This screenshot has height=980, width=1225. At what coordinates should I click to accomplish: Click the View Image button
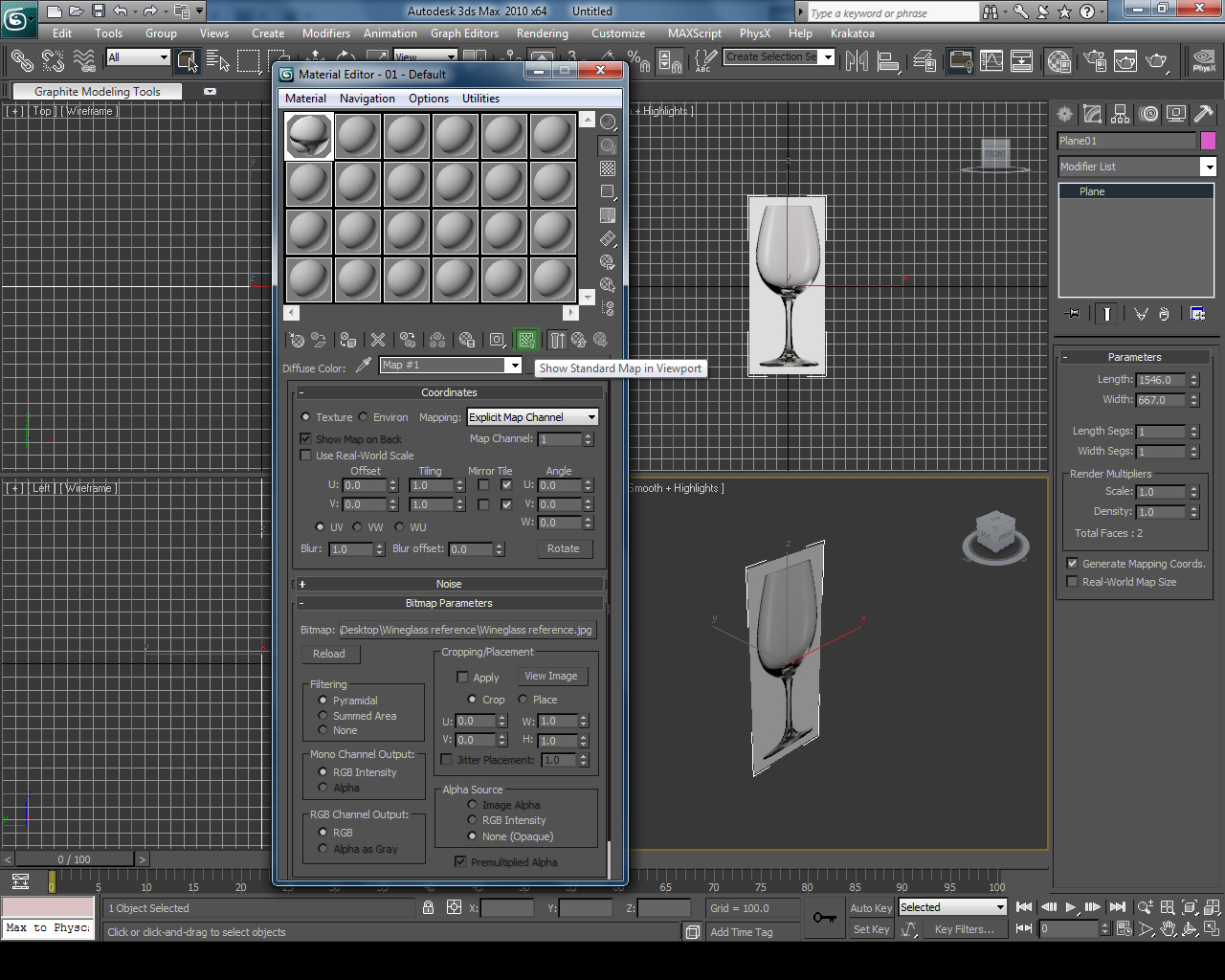pyautogui.click(x=552, y=676)
